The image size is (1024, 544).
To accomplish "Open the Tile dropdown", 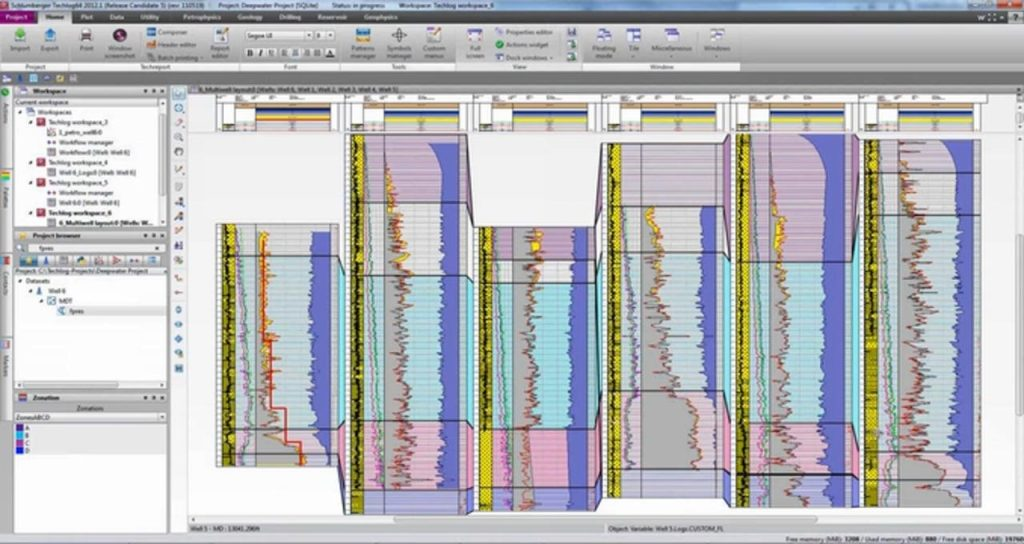I will click(633, 43).
